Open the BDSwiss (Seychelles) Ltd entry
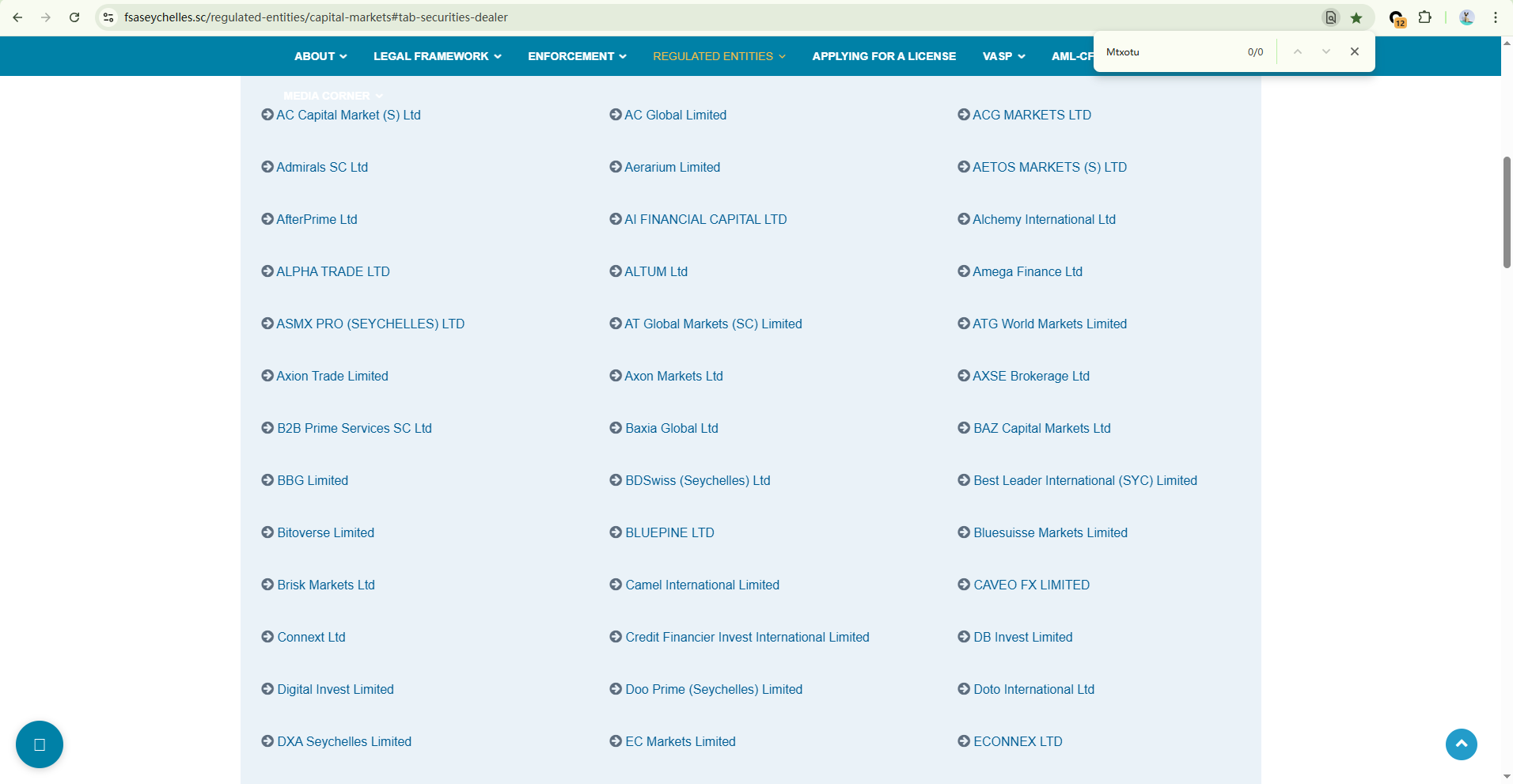1513x784 pixels. (698, 480)
